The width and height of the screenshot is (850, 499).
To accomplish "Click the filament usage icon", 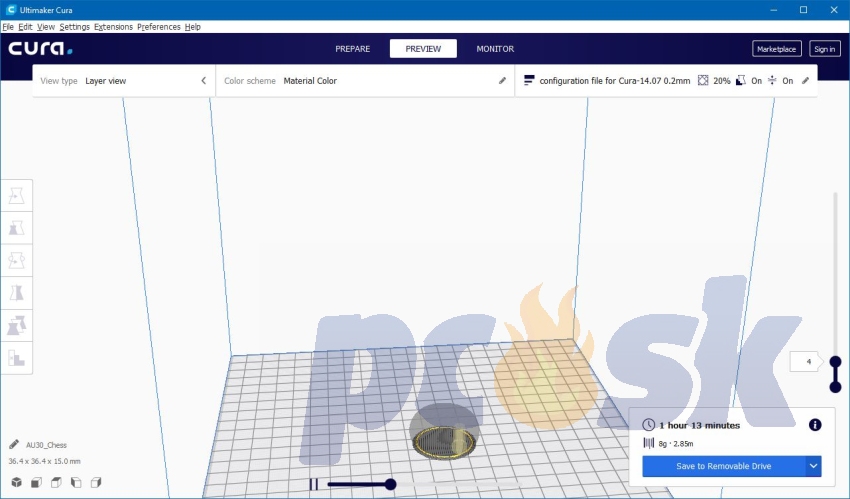I will (648, 443).
